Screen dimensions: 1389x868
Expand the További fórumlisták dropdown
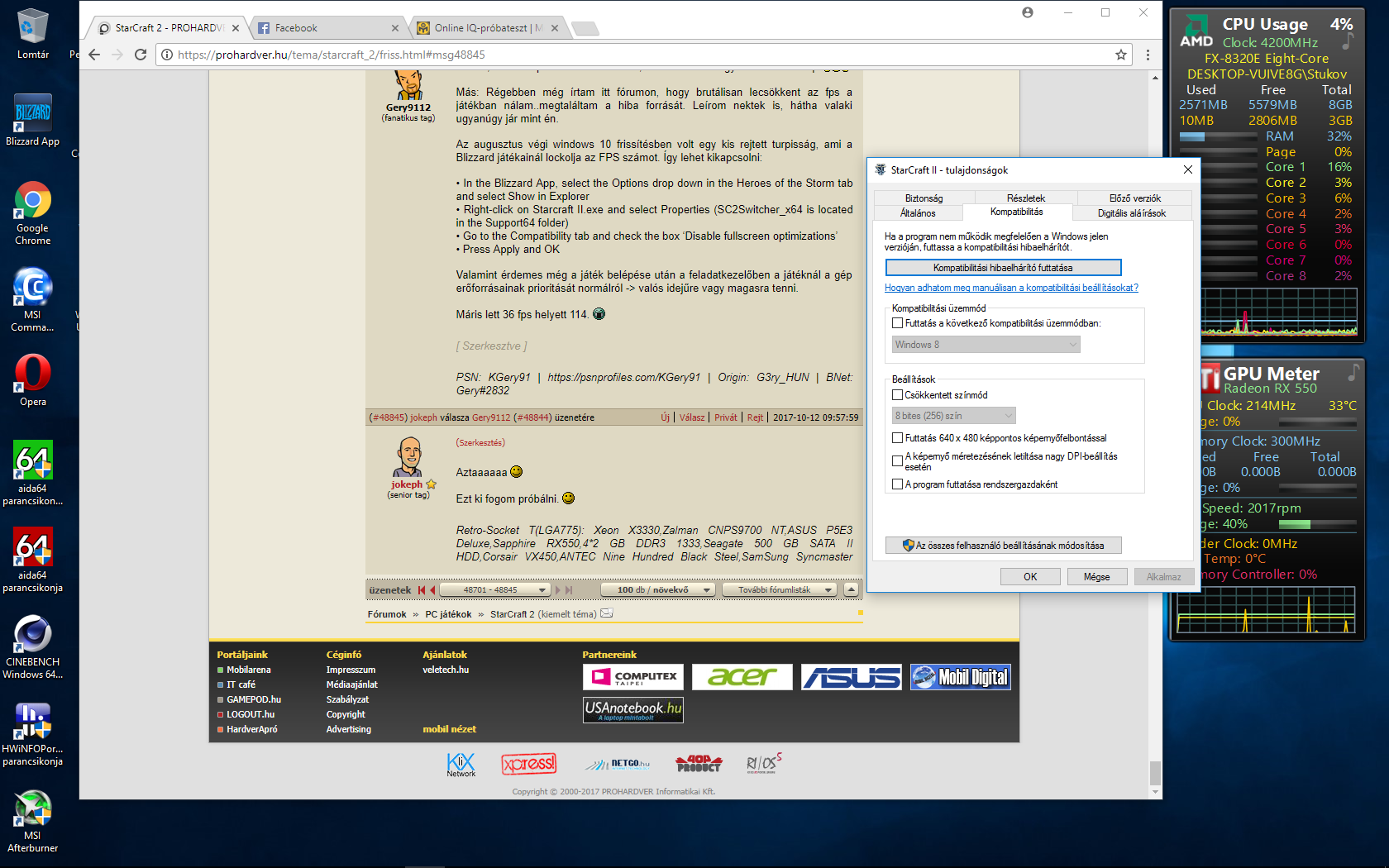coord(780,590)
